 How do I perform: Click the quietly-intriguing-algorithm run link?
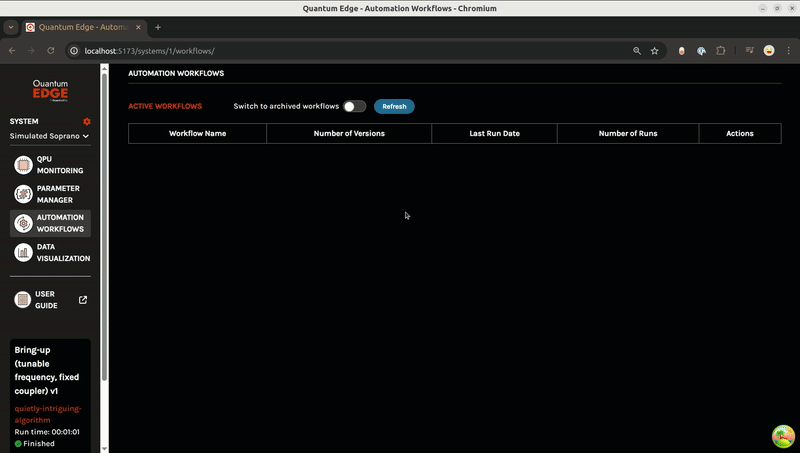47,414
